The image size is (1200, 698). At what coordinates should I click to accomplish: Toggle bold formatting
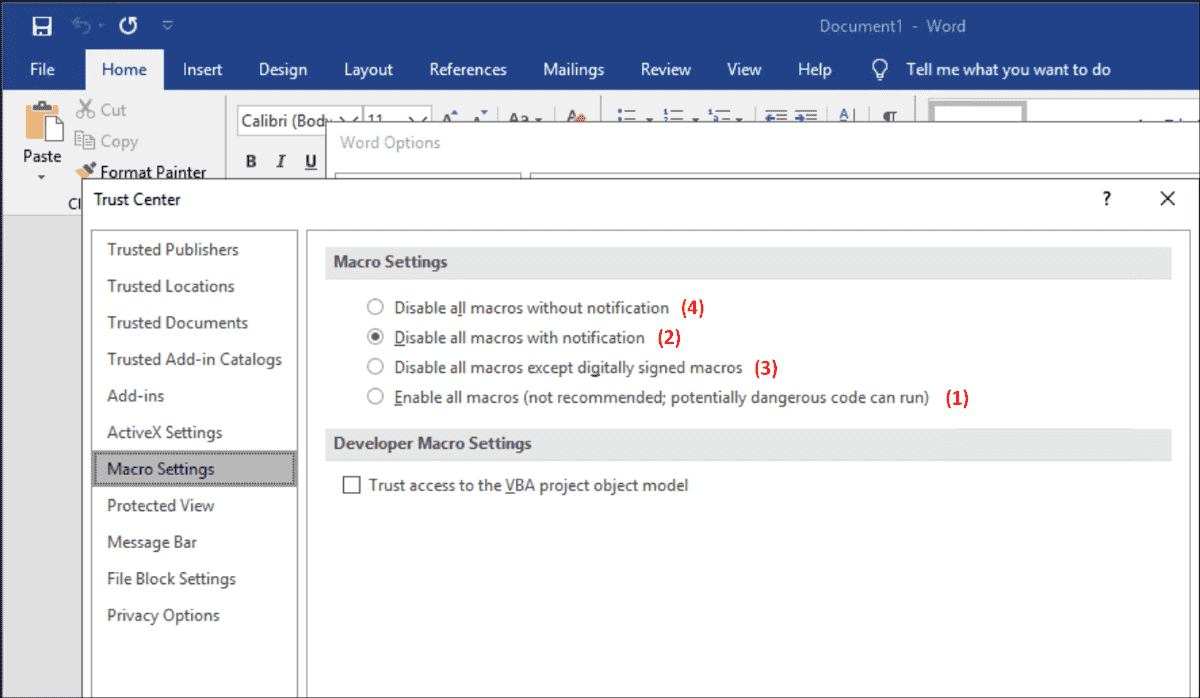250,160
